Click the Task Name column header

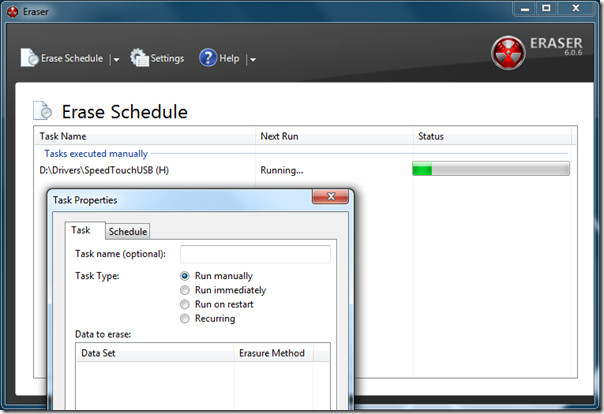click(145, 136)
